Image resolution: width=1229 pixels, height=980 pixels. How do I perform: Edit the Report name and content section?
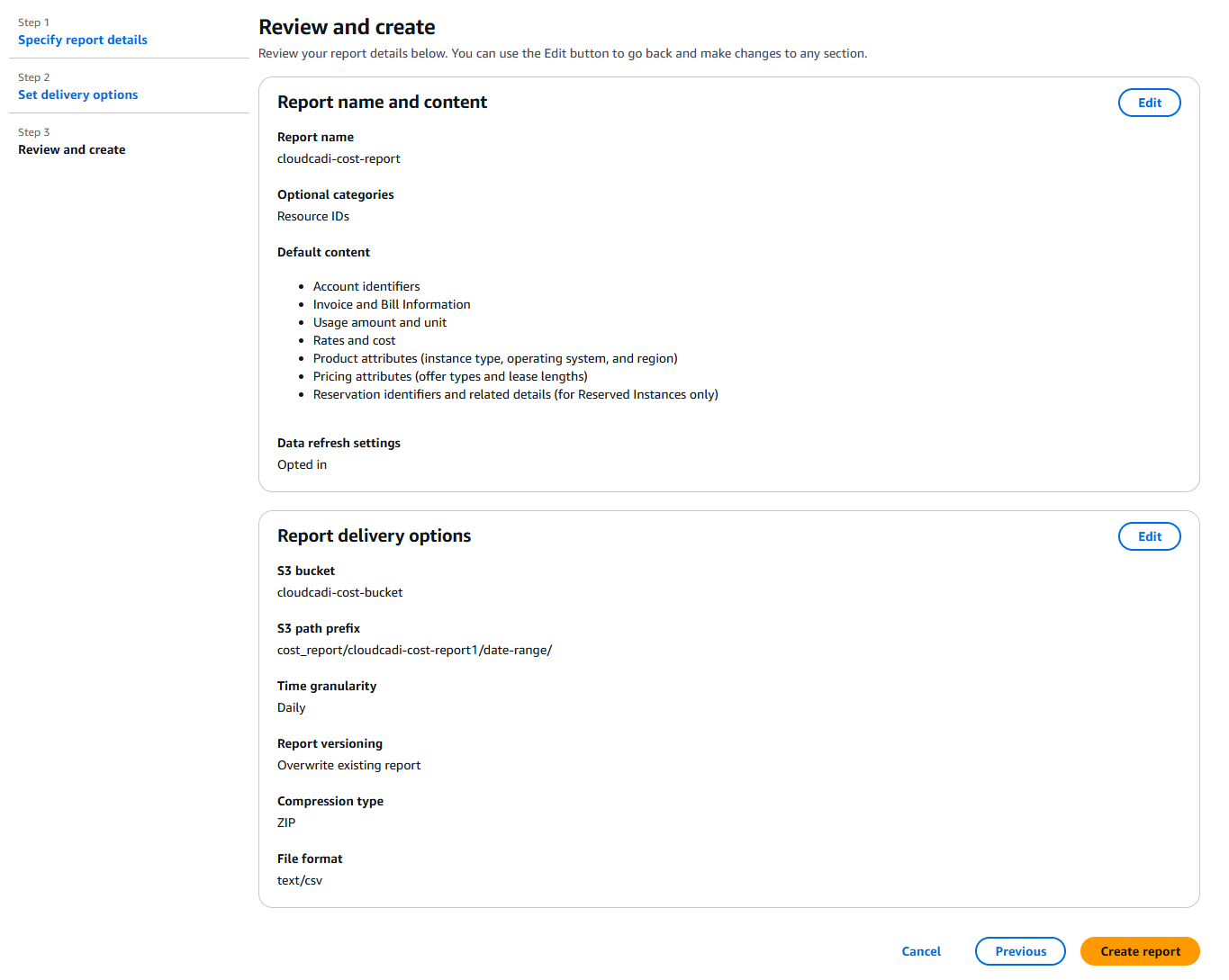click(x=1149, y=103)
